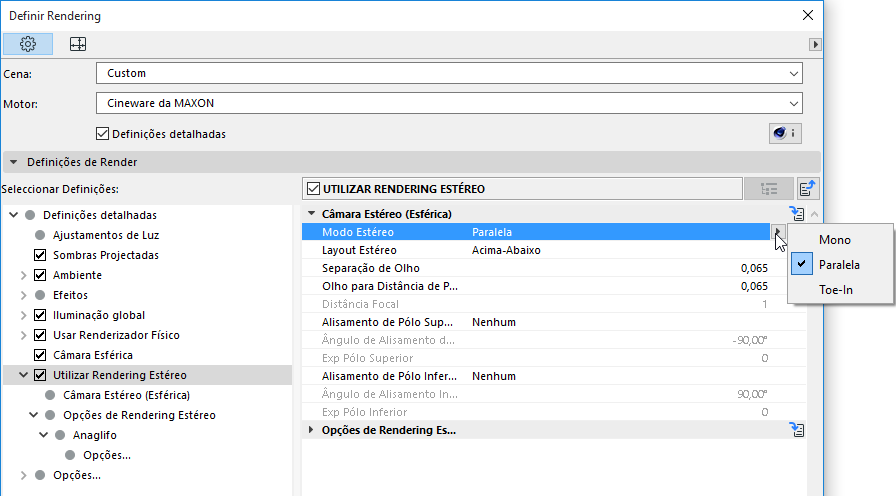Collapse the Câmara Estéreo (Esférica) group
Screen dimensions: 896x496
(x=311, y=213)
